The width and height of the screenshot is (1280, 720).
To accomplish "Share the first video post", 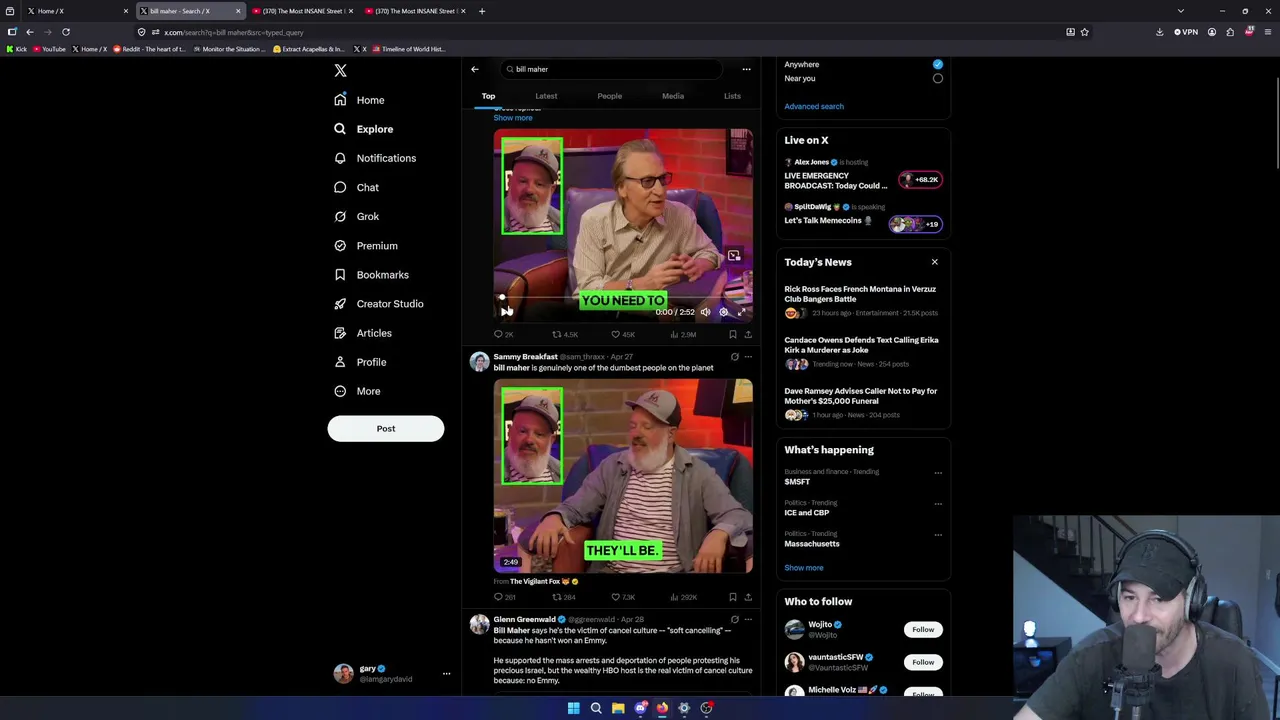I will pyautogui.click(x=747, y=334).
